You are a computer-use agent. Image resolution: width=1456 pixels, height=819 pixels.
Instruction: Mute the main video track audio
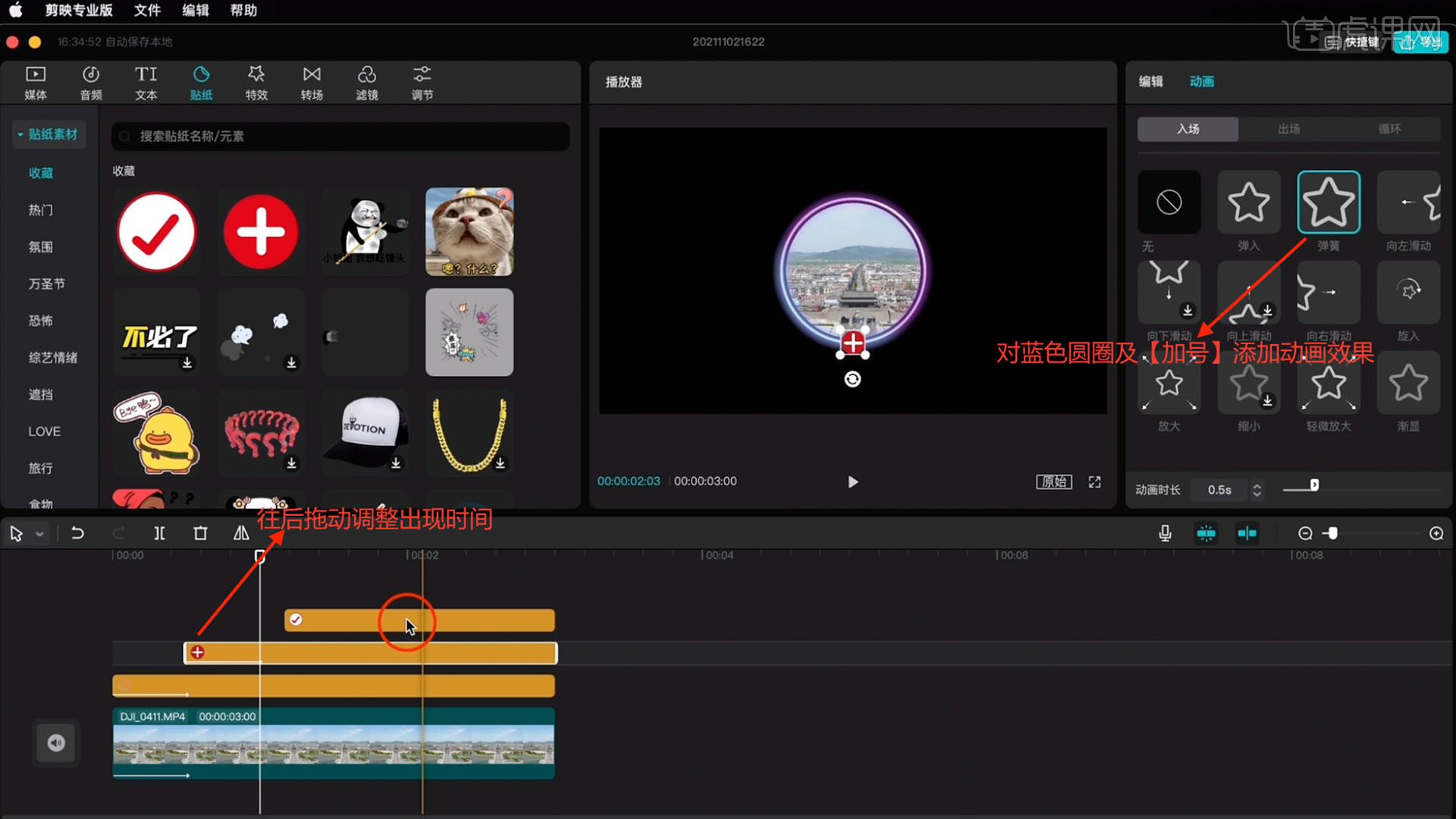[57, 742]
